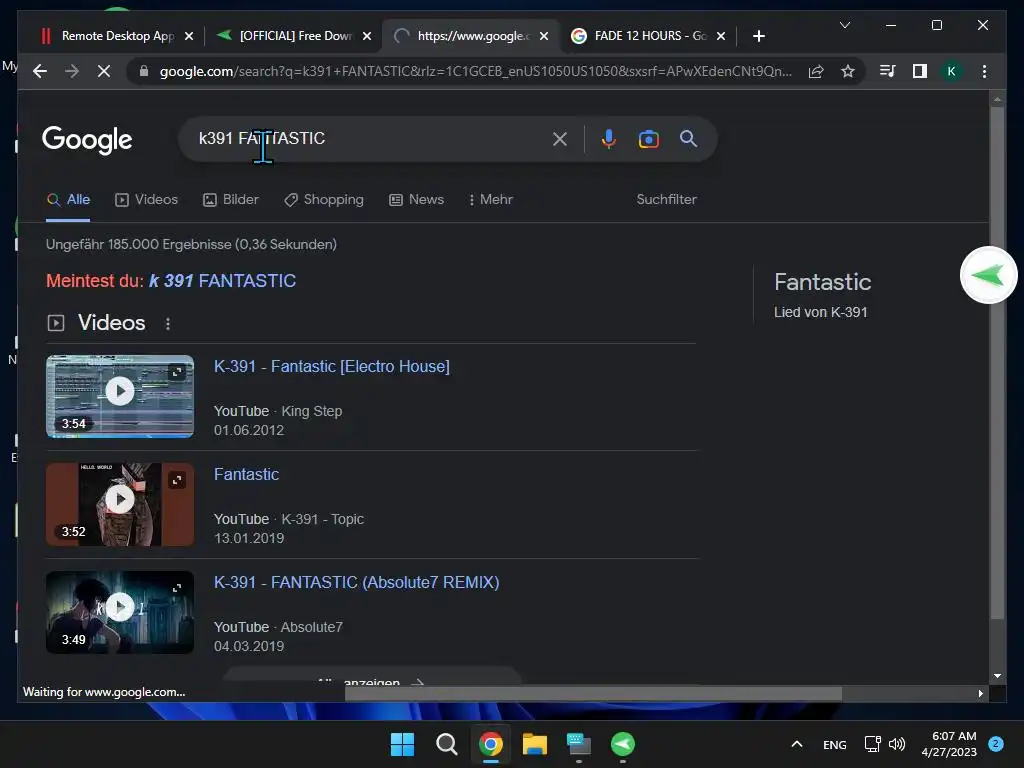Play the 3:49 video thumbnail
Screen dimensions: 1024x768
[x=120, y=612]
